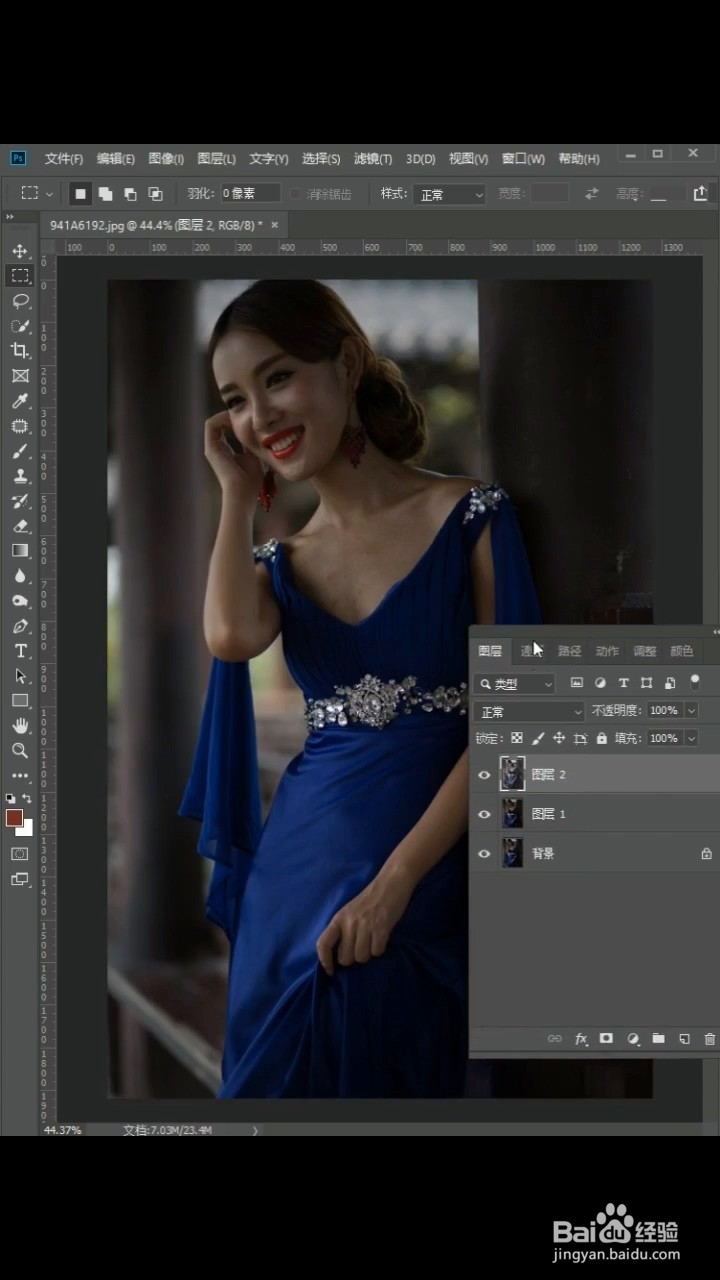Select the Rectangular Marquee tool in toolbox

coord(20,275)
